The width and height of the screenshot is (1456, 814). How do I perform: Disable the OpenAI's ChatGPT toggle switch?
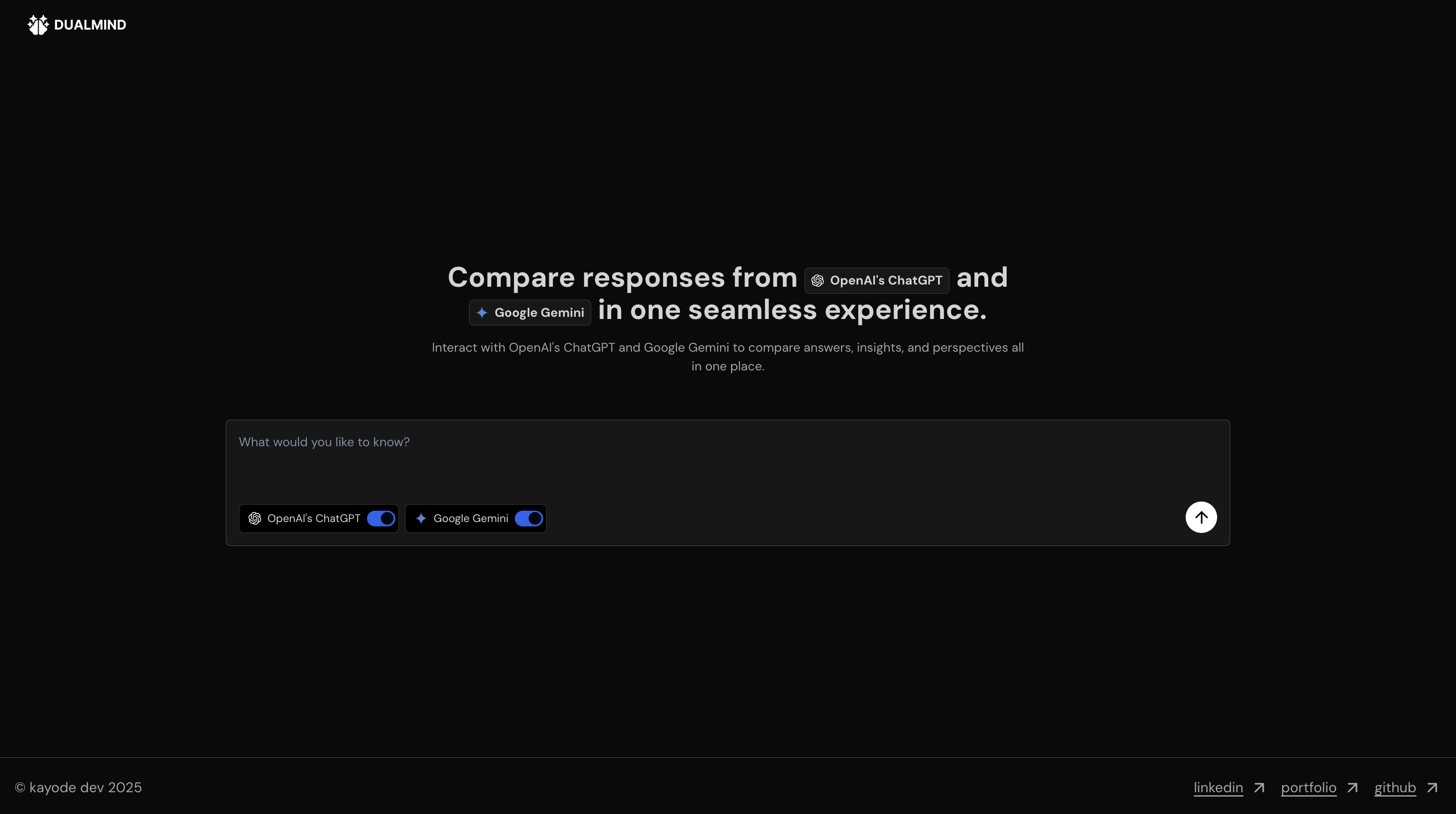(381, 519)
